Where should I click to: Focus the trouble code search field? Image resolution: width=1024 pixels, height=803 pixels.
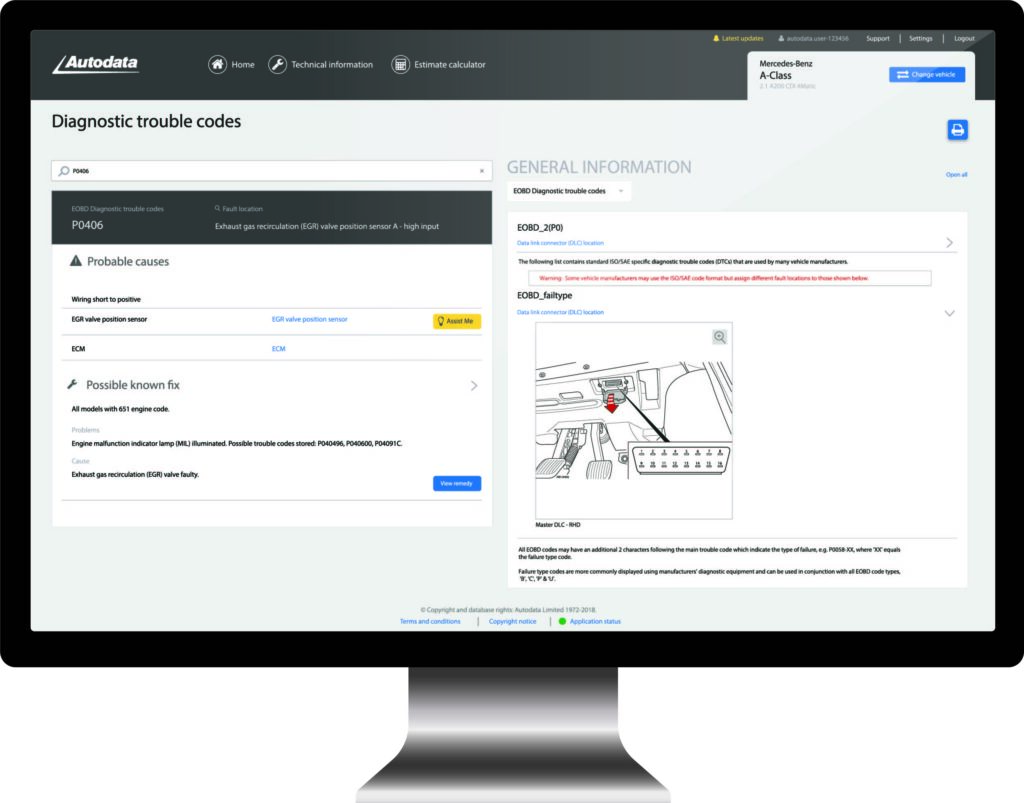(x=272, y=171)
